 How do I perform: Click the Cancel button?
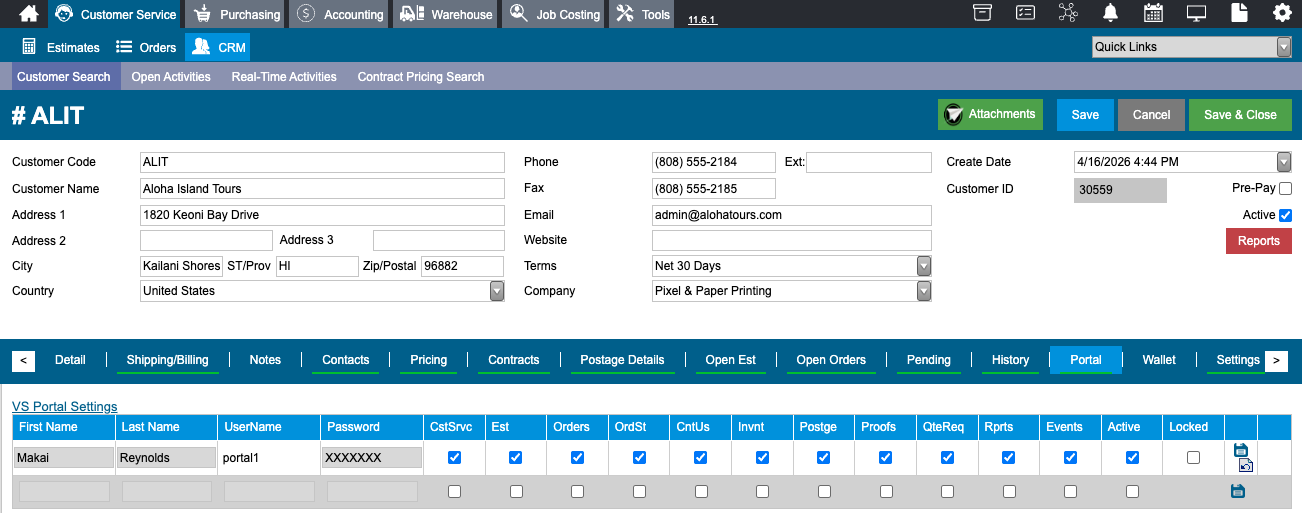click(x=1151, y=115)
